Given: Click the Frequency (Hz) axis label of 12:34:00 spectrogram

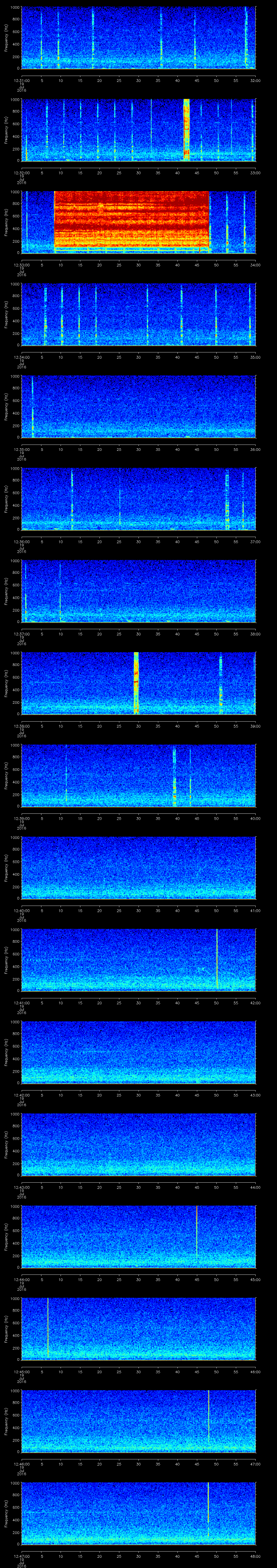Looking at the screenshot, I should point(6,314).
